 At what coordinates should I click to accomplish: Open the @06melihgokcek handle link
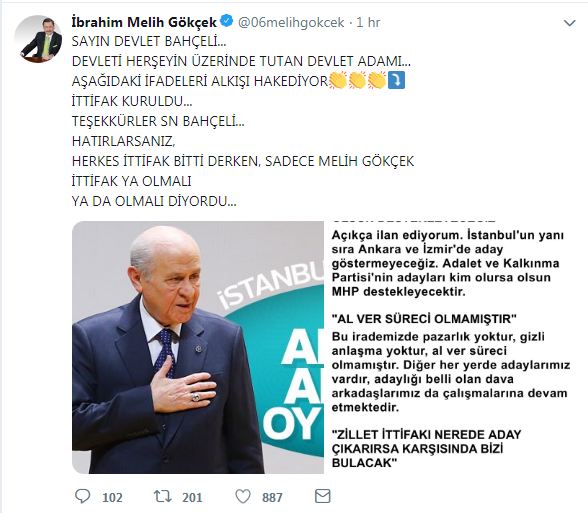point(291,22)
